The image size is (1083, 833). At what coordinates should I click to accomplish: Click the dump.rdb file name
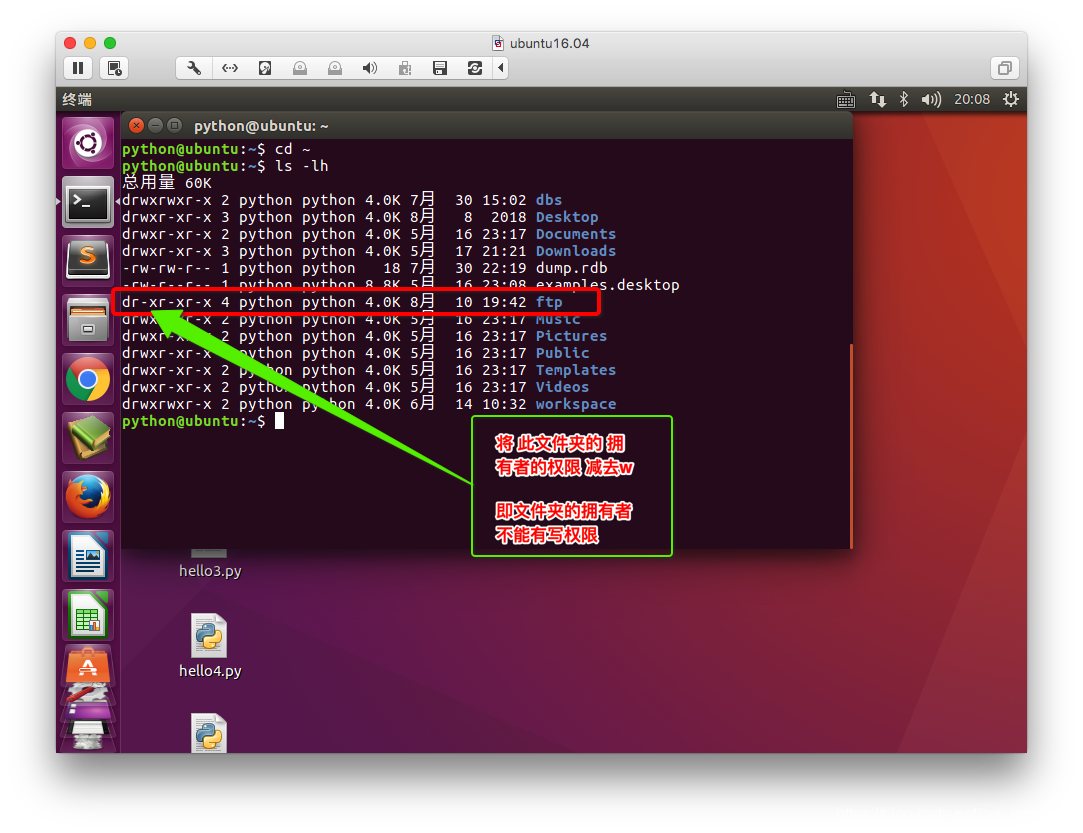point(572,268)
